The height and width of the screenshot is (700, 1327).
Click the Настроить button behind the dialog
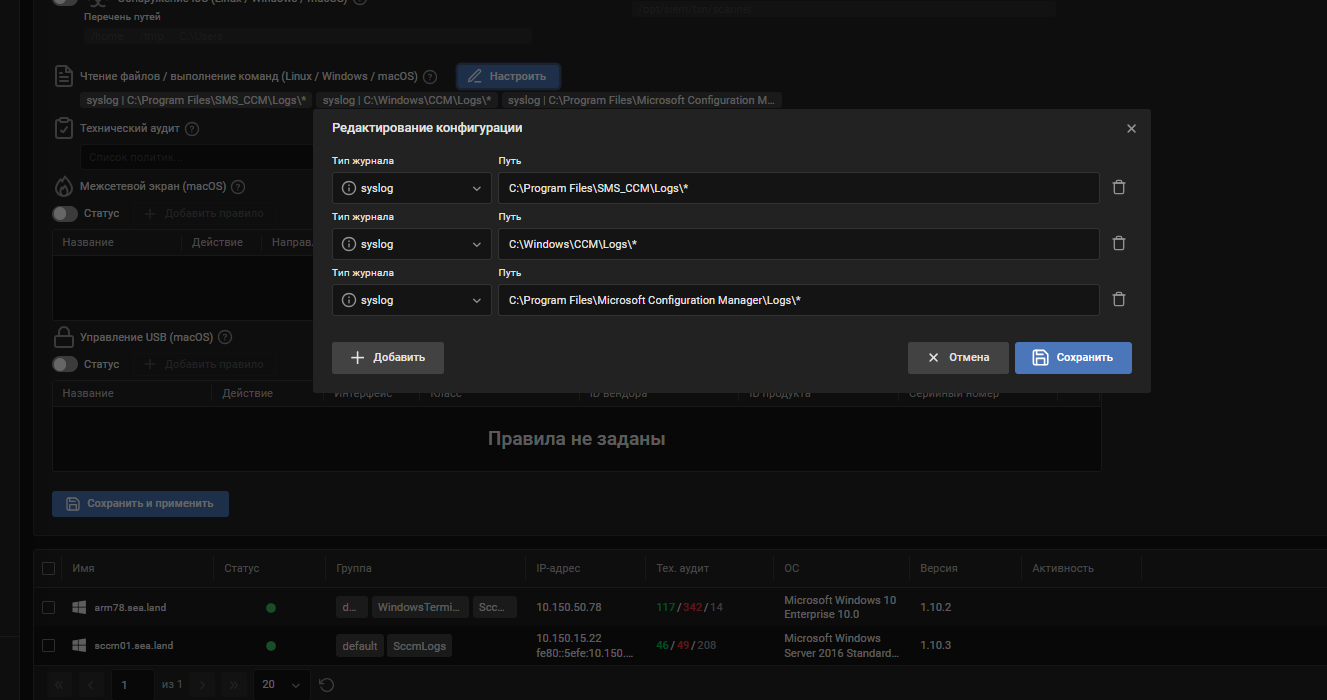508,76
